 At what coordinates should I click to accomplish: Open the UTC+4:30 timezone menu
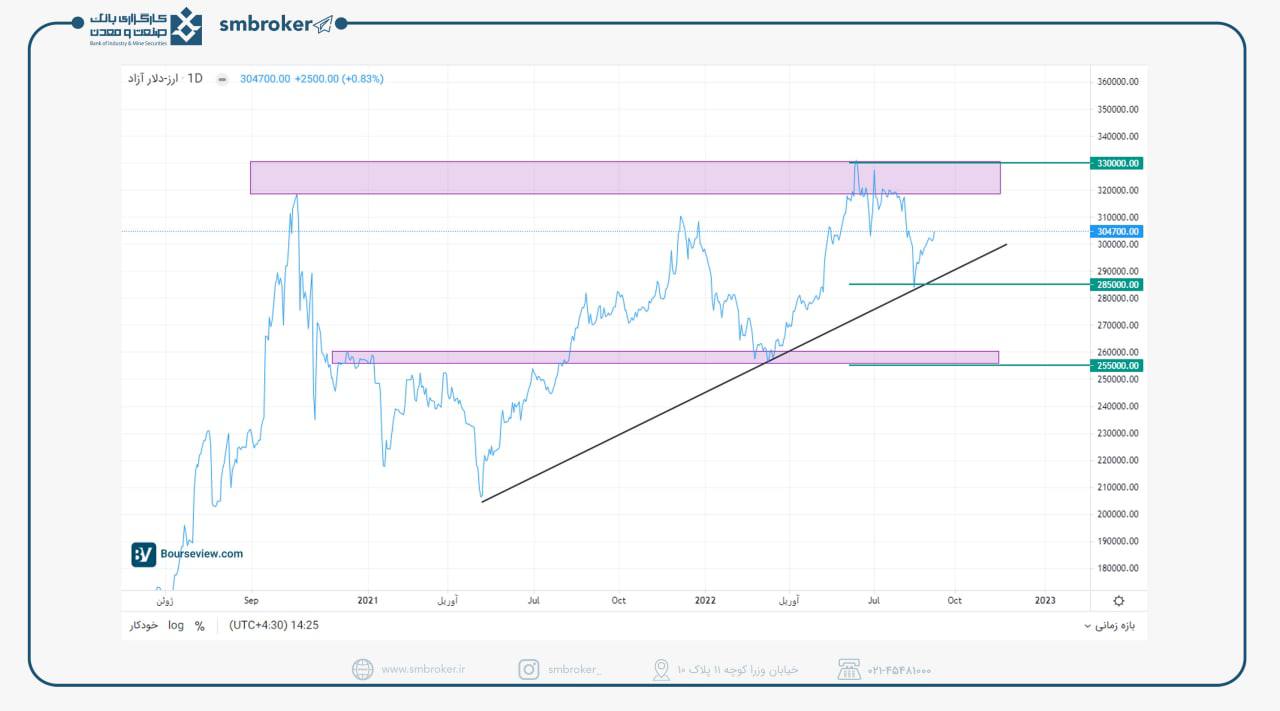pos(273,625)
